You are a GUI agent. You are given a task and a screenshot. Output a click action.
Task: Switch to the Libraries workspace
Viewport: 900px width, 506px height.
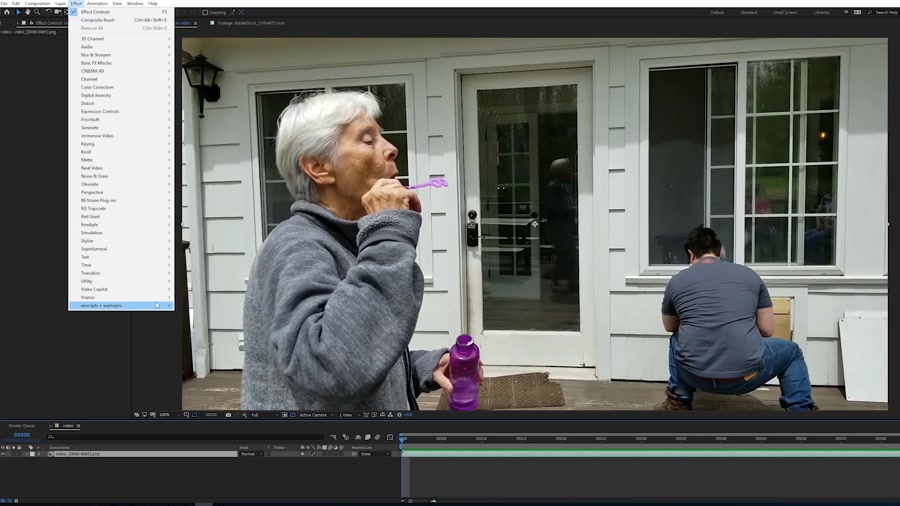tap(821, 12)
